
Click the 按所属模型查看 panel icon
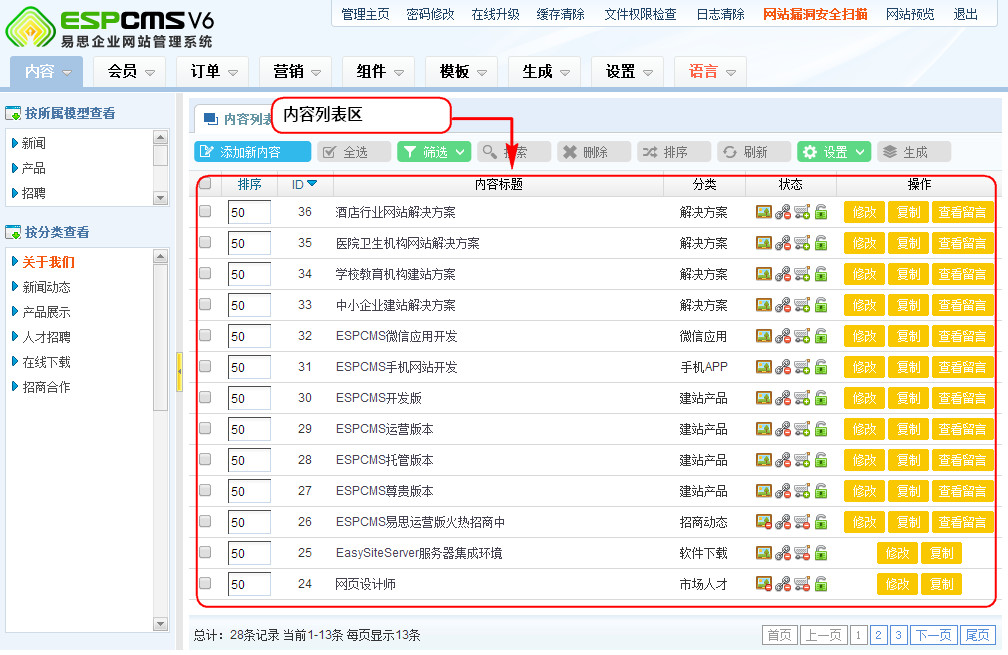pos(13,114)
